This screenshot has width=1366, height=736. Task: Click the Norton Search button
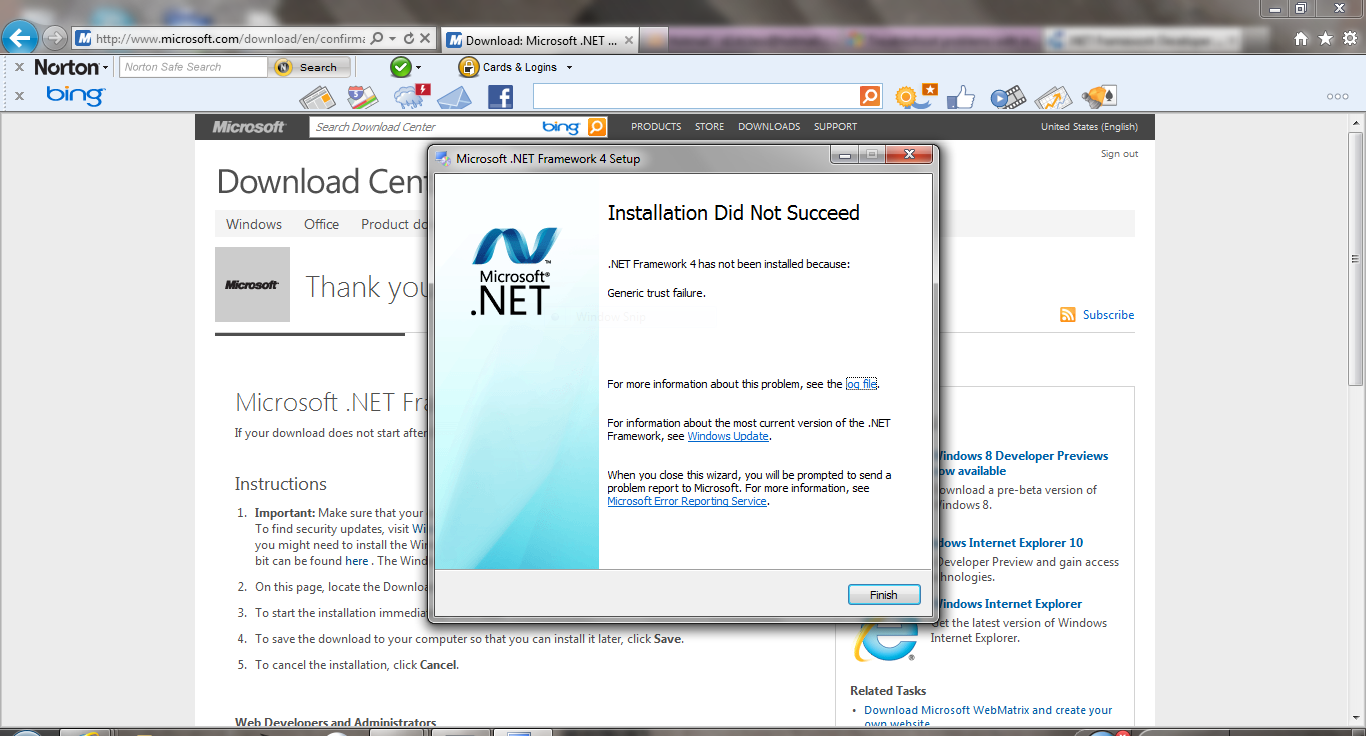[x=310, y=67]
